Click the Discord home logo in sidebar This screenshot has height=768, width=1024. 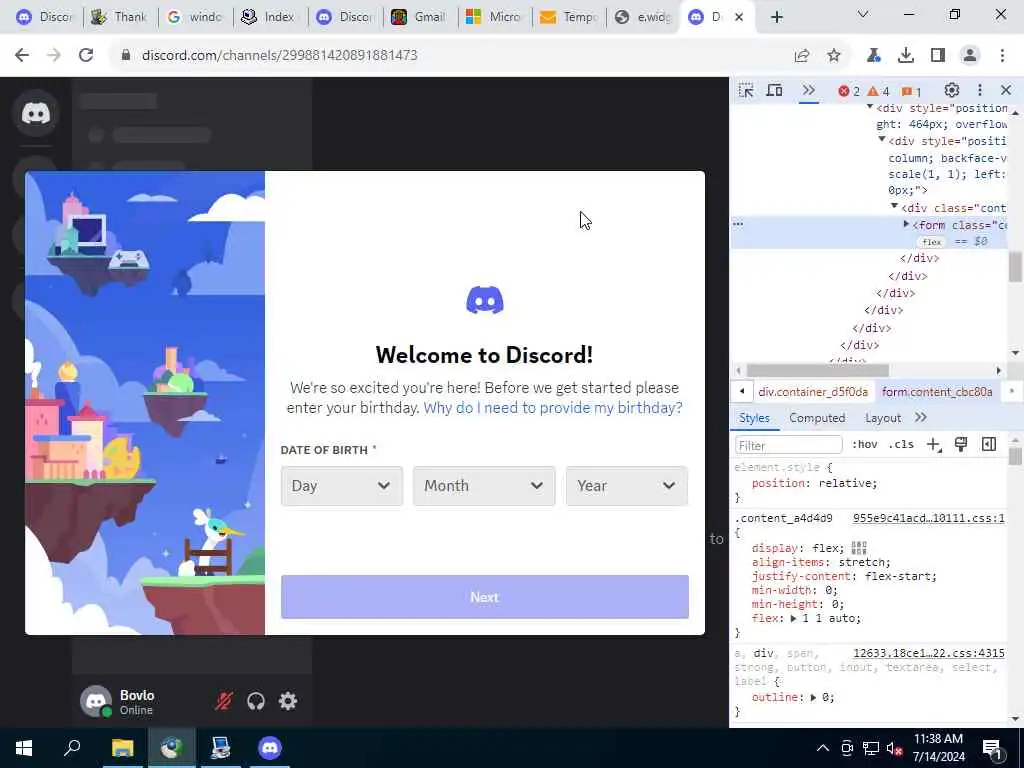[36, 114]
